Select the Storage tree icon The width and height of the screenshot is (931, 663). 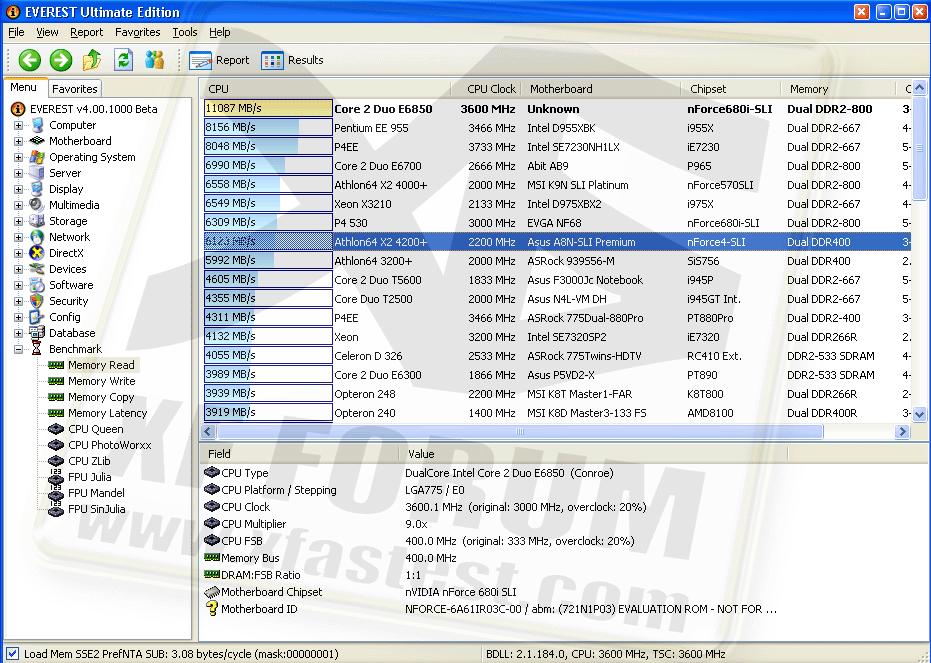[x=37, y=221]
